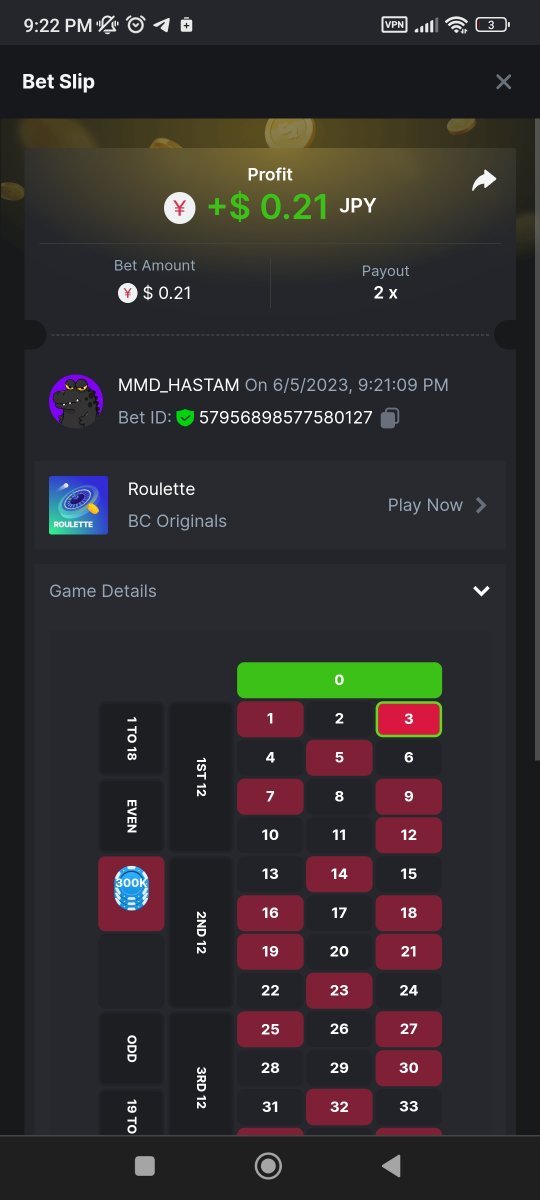Image resolution: width=540 pixels, height=1200 pixels.
Task: Tap the Android recent apps square
Action: (x=145, y=1166)
